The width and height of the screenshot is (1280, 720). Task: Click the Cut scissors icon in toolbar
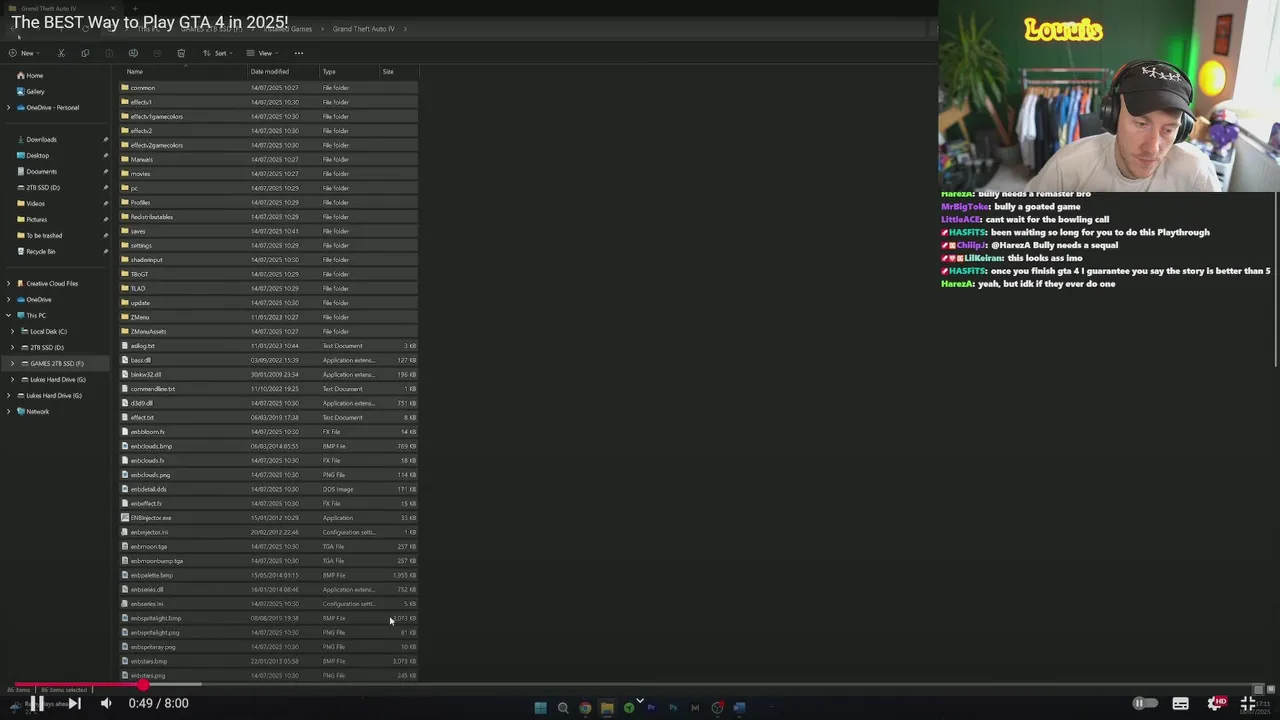point(61,53)
